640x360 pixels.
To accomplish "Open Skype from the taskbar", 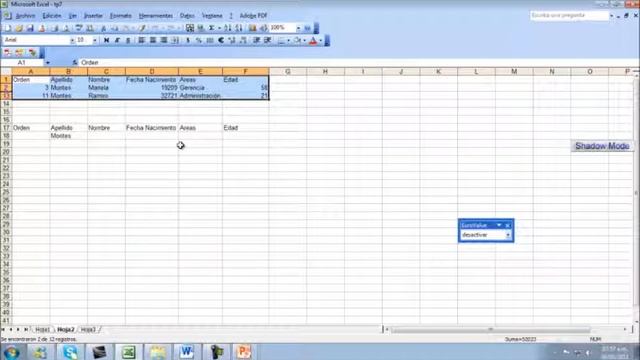I will (x=70, y=352).
